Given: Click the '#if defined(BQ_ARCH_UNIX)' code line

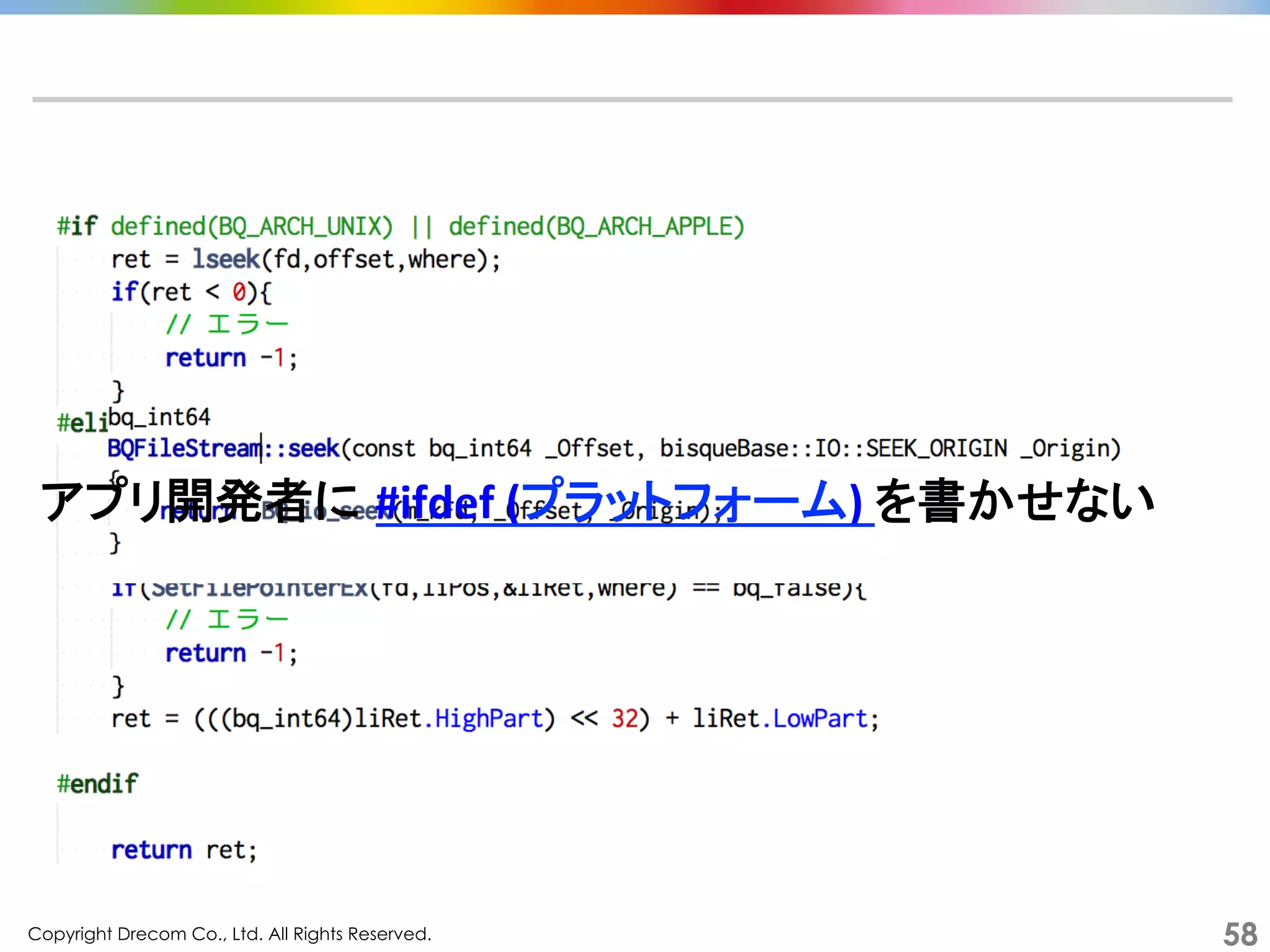Looking at the screenshot, I should 401,226.
